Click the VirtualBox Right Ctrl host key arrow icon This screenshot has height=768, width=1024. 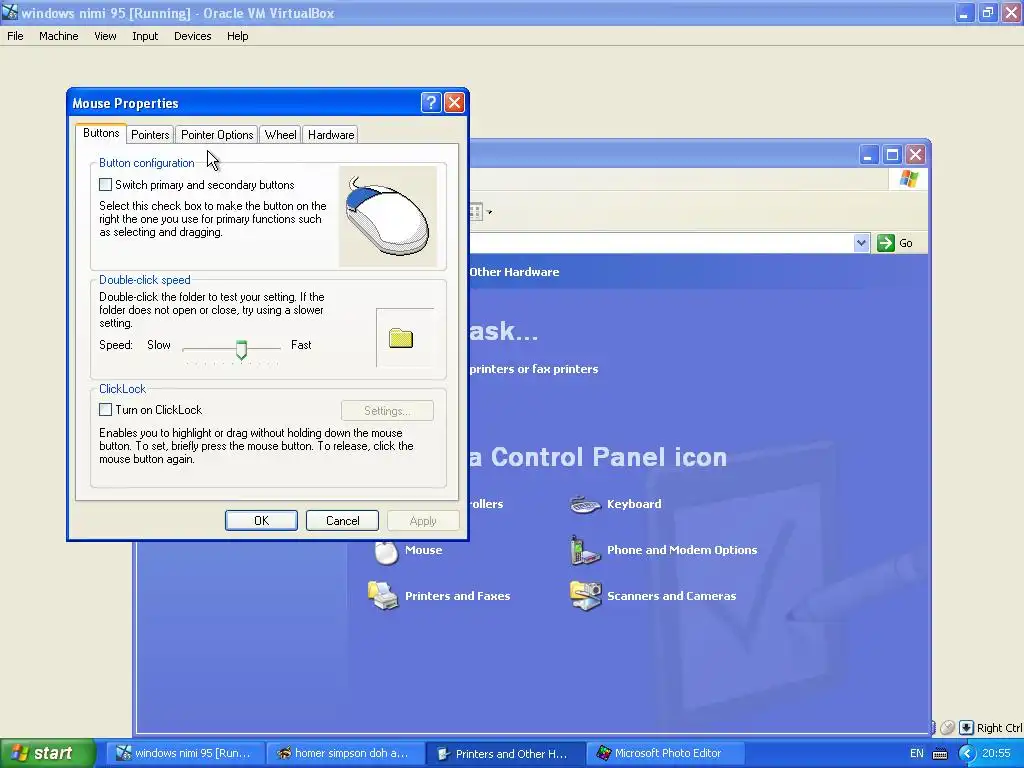967,727
